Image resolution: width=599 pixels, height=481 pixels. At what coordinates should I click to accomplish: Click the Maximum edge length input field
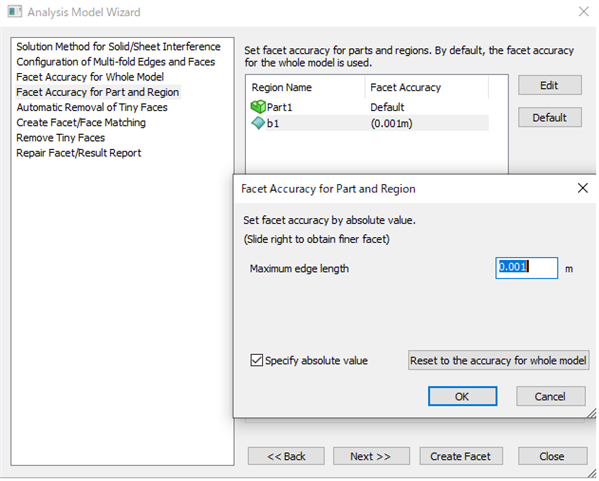[526, 268]
